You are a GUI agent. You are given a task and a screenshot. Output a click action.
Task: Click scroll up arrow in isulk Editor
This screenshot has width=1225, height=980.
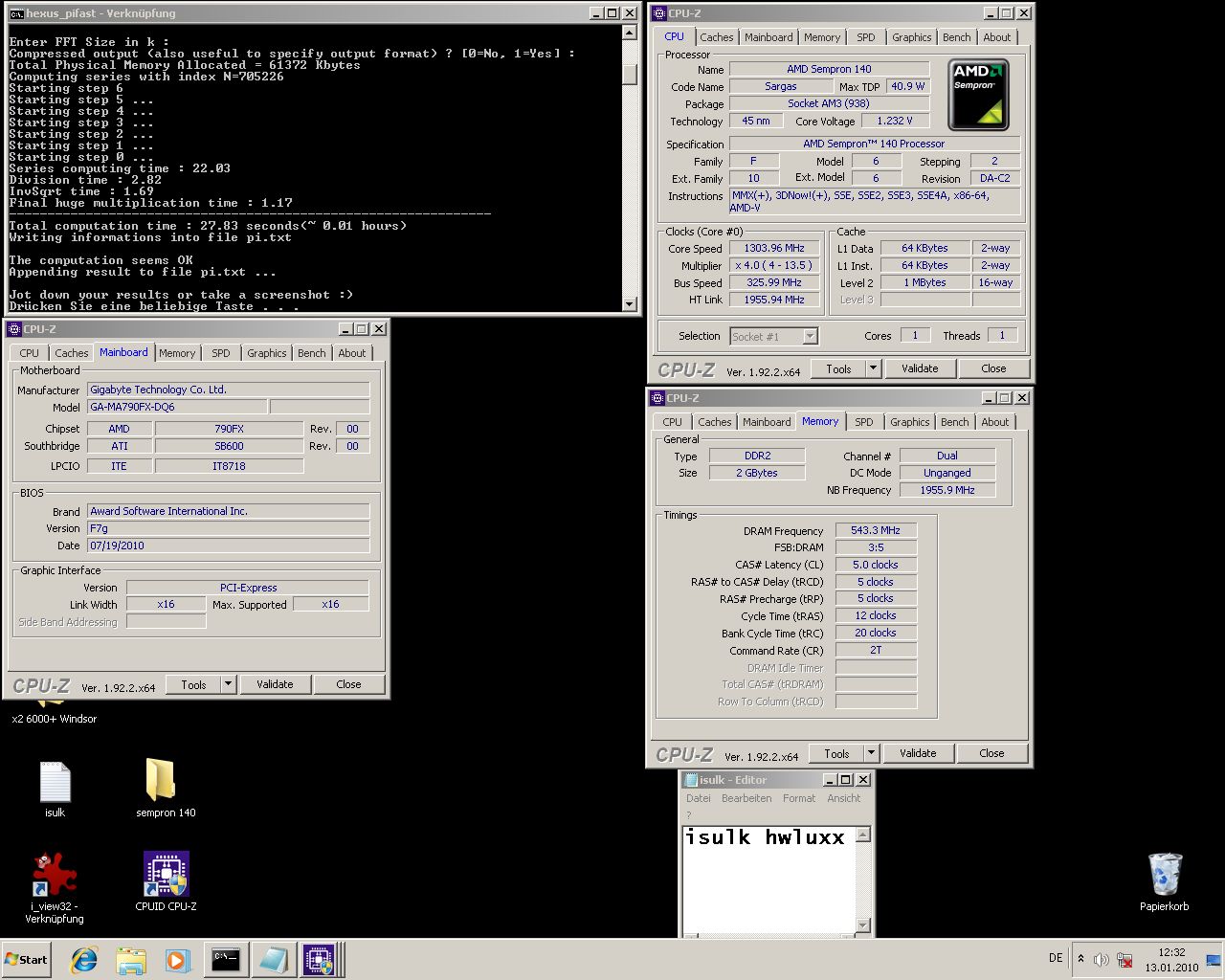click(863, 835)
